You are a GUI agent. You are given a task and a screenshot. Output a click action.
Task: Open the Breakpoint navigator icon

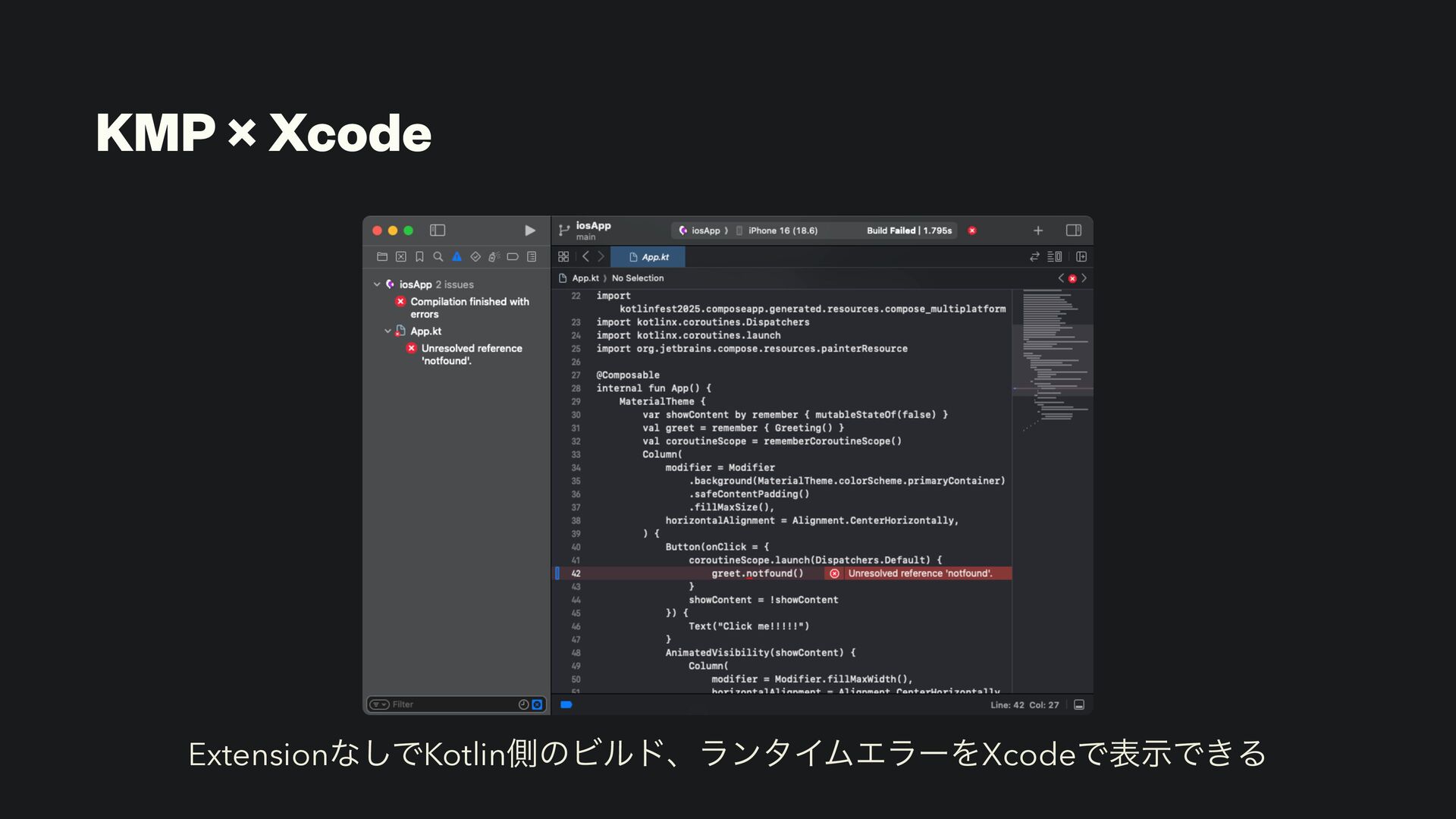(513, 257)
